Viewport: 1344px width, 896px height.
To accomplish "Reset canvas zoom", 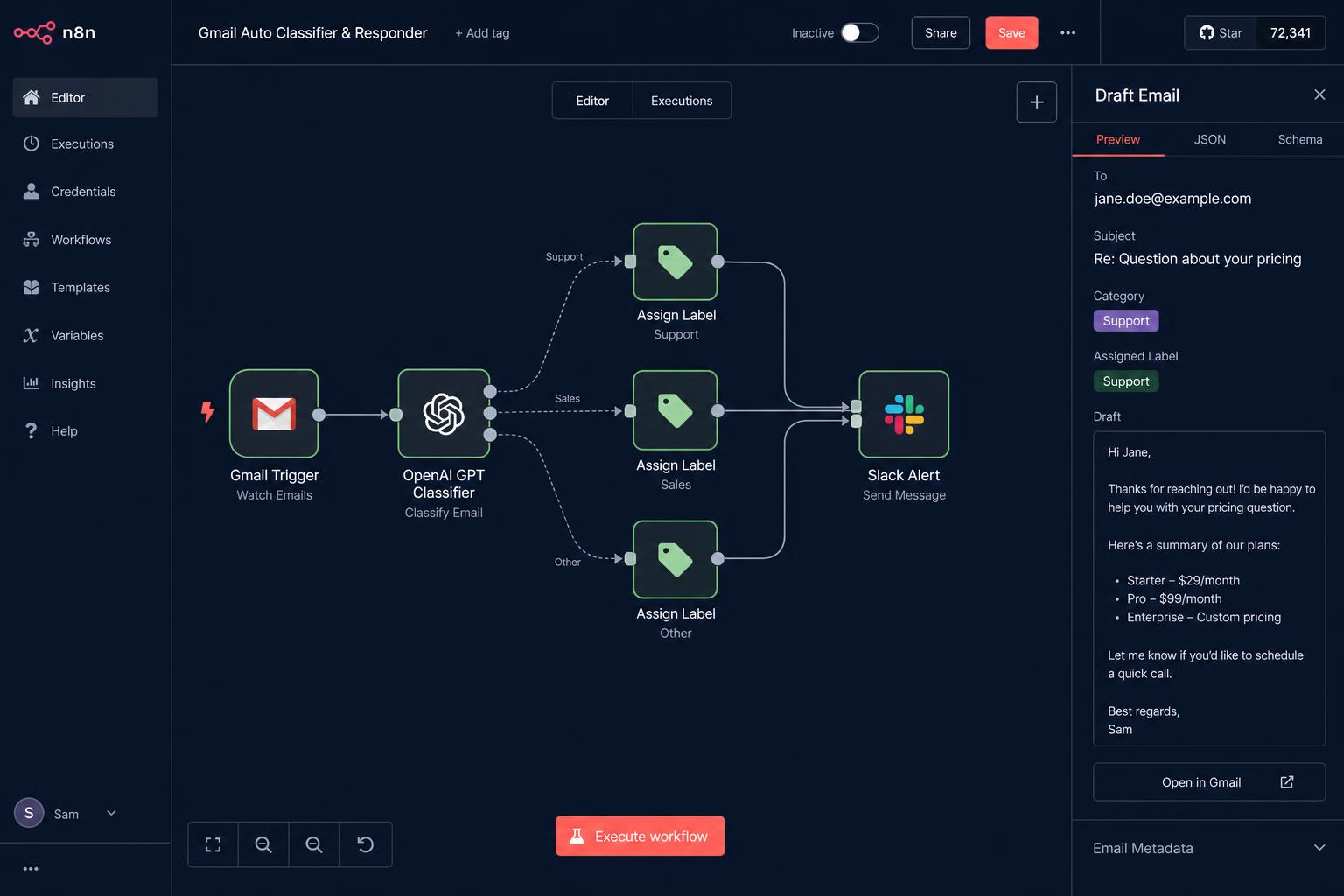I will (x=366, y=844).
